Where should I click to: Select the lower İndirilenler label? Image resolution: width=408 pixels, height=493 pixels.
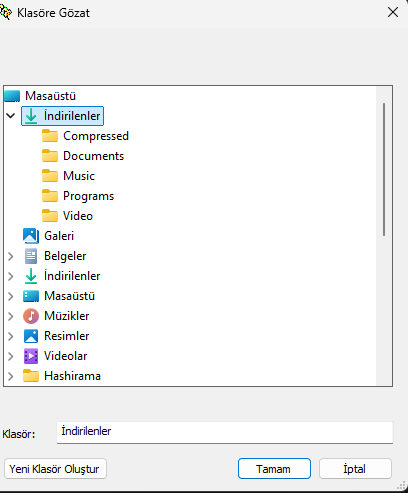click(72, 276)
